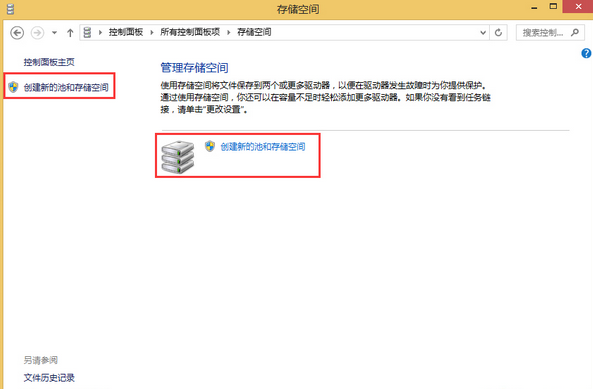The width and height of the screenshot is (593, 389).
Task: Click shield icon beside sidebar 创建新的池和存储空间
Action: (x=13, y=87)
